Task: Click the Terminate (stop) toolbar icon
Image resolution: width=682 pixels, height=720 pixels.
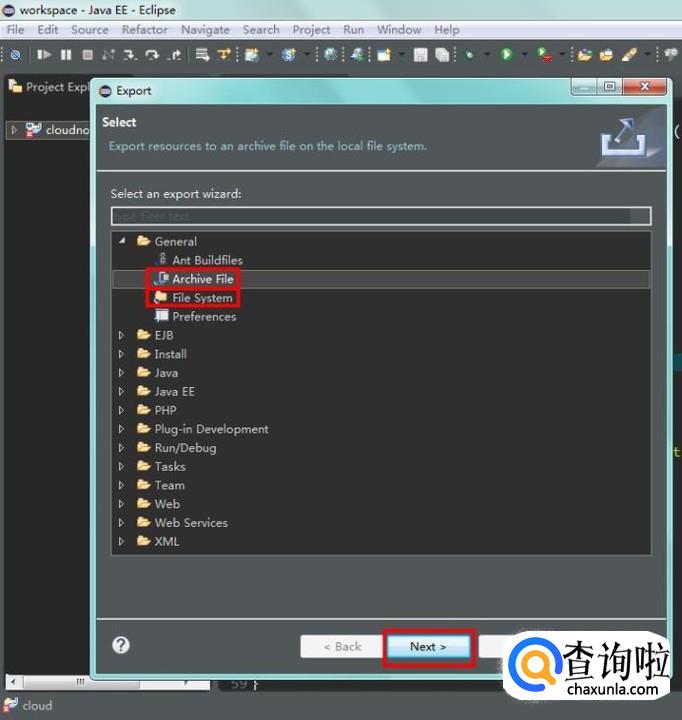Action: 87,55
